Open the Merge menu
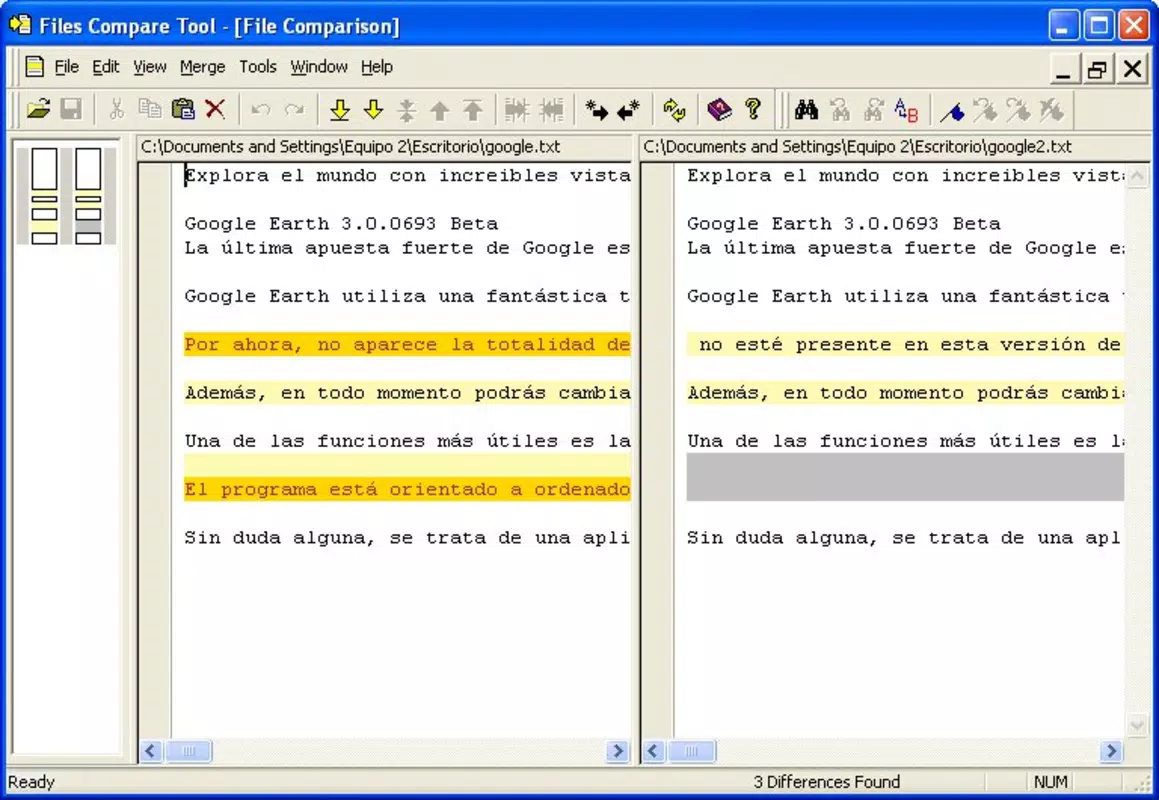 point(203,67)
